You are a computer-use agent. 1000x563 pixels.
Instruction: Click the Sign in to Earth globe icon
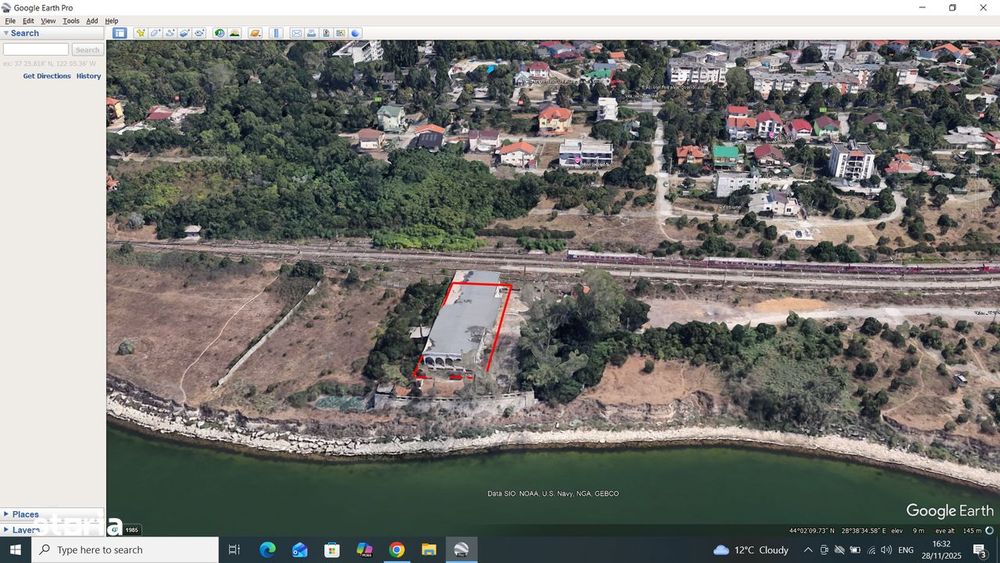[355, 33]
